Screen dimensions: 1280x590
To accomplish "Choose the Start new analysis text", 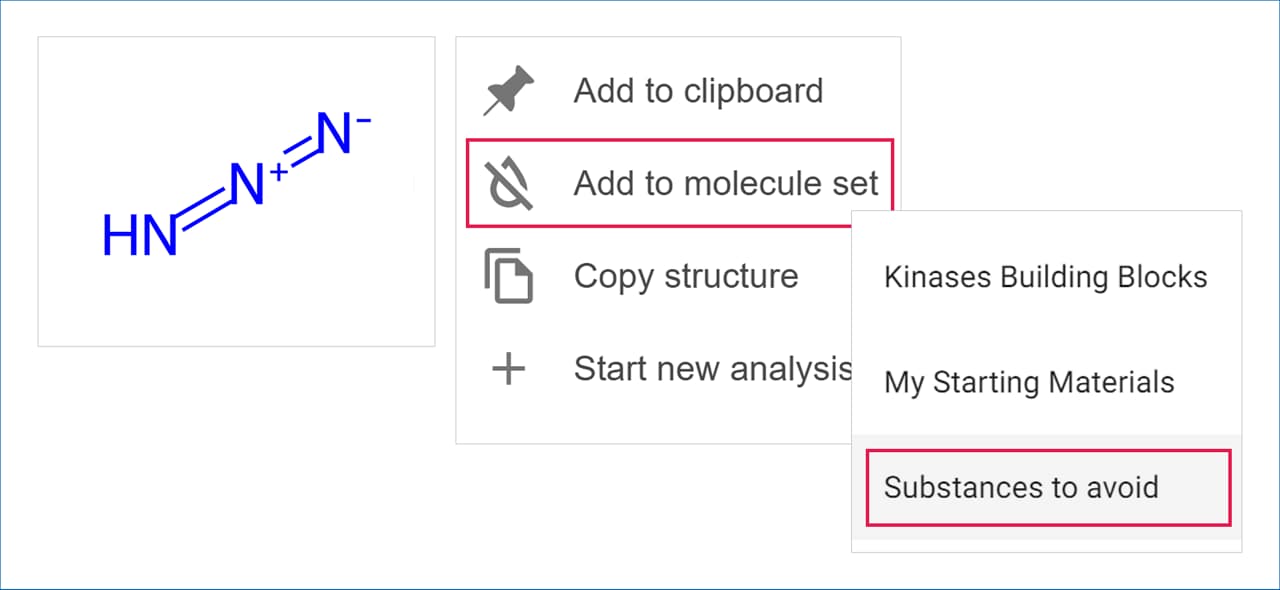I will point(712,369).
